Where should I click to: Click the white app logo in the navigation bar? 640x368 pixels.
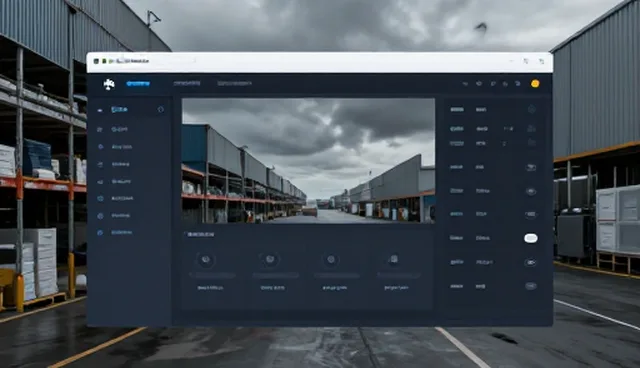pyautogui.click(x=109, y=84)
